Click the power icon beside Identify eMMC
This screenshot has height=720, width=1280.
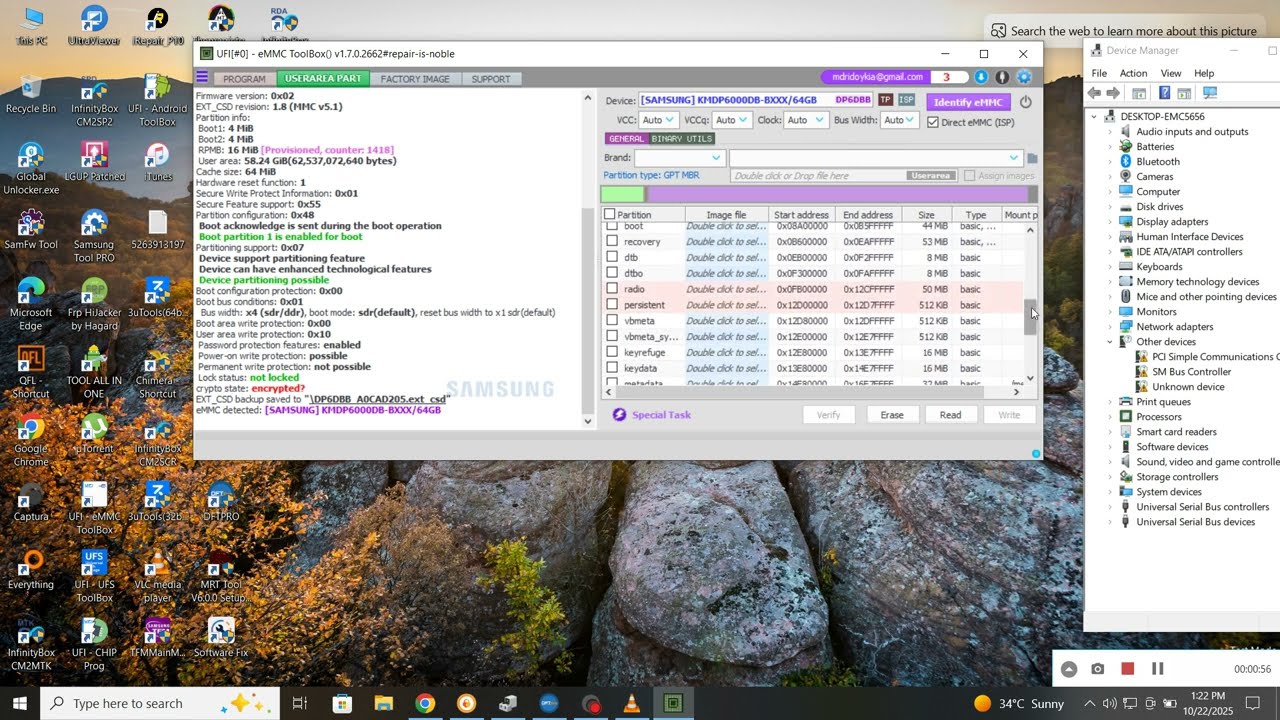point(1025,101)
